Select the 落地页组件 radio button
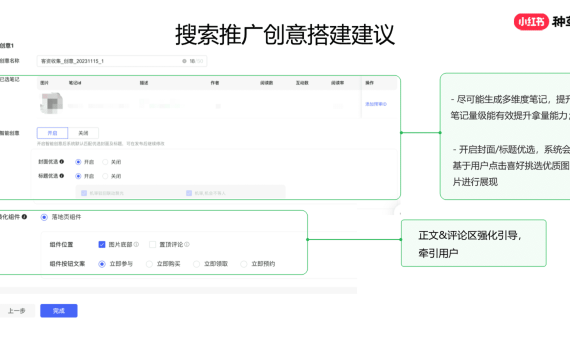 point(44,217)
